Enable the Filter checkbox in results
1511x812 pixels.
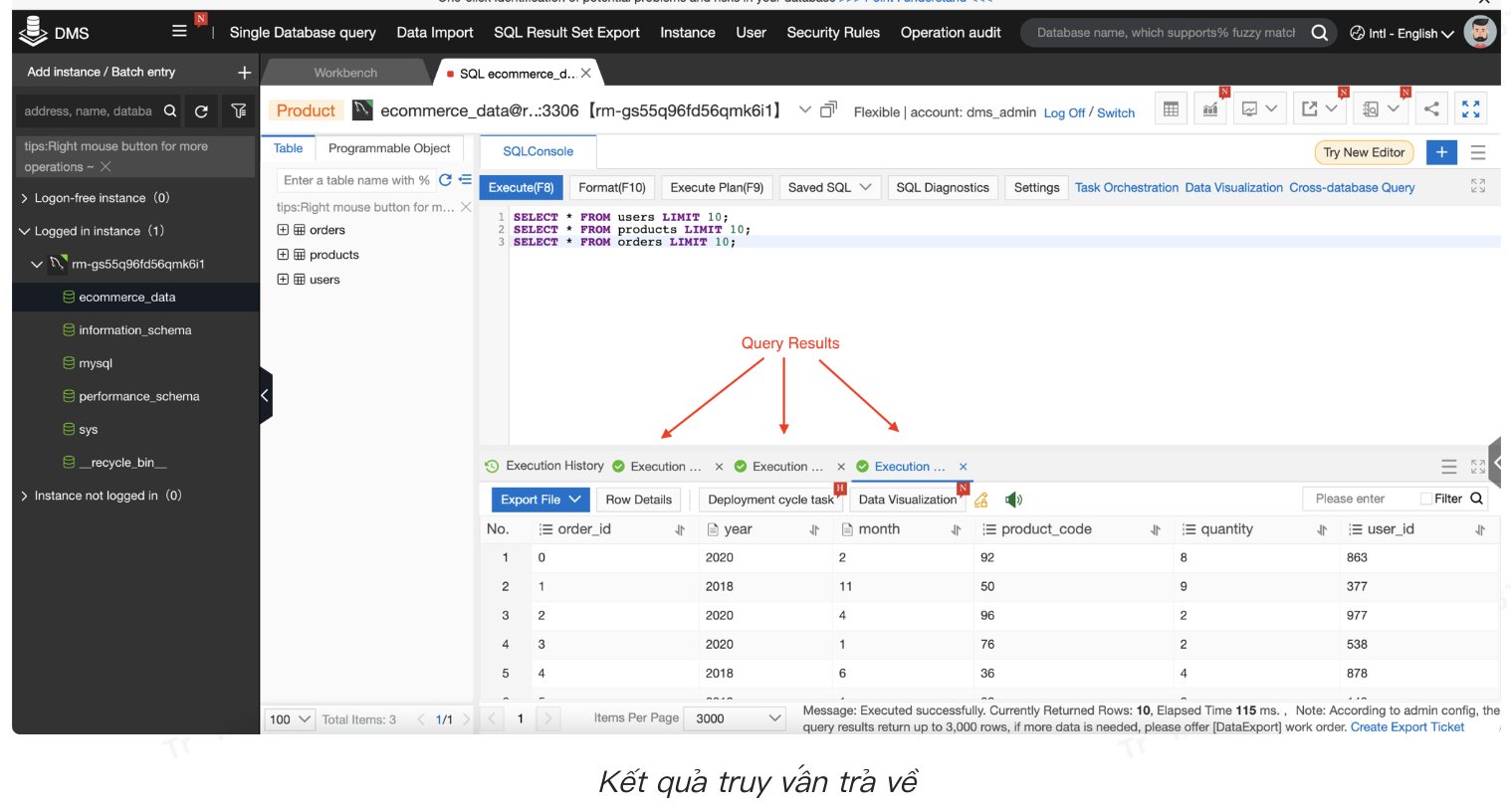coord(1426,500)
